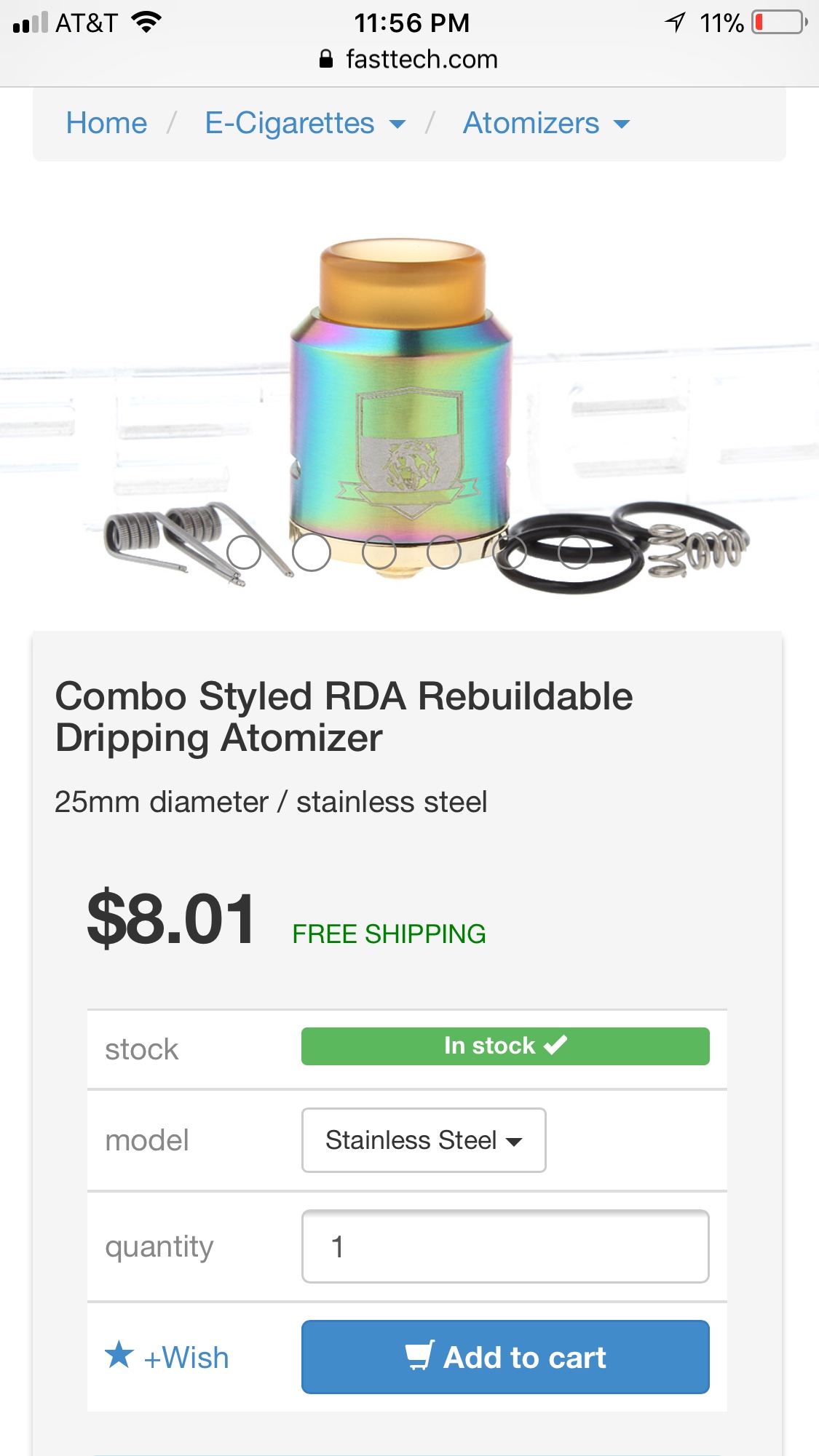Add item to wishlist with +Wish
The image size is (819, 1456).
coord(186,1358)
